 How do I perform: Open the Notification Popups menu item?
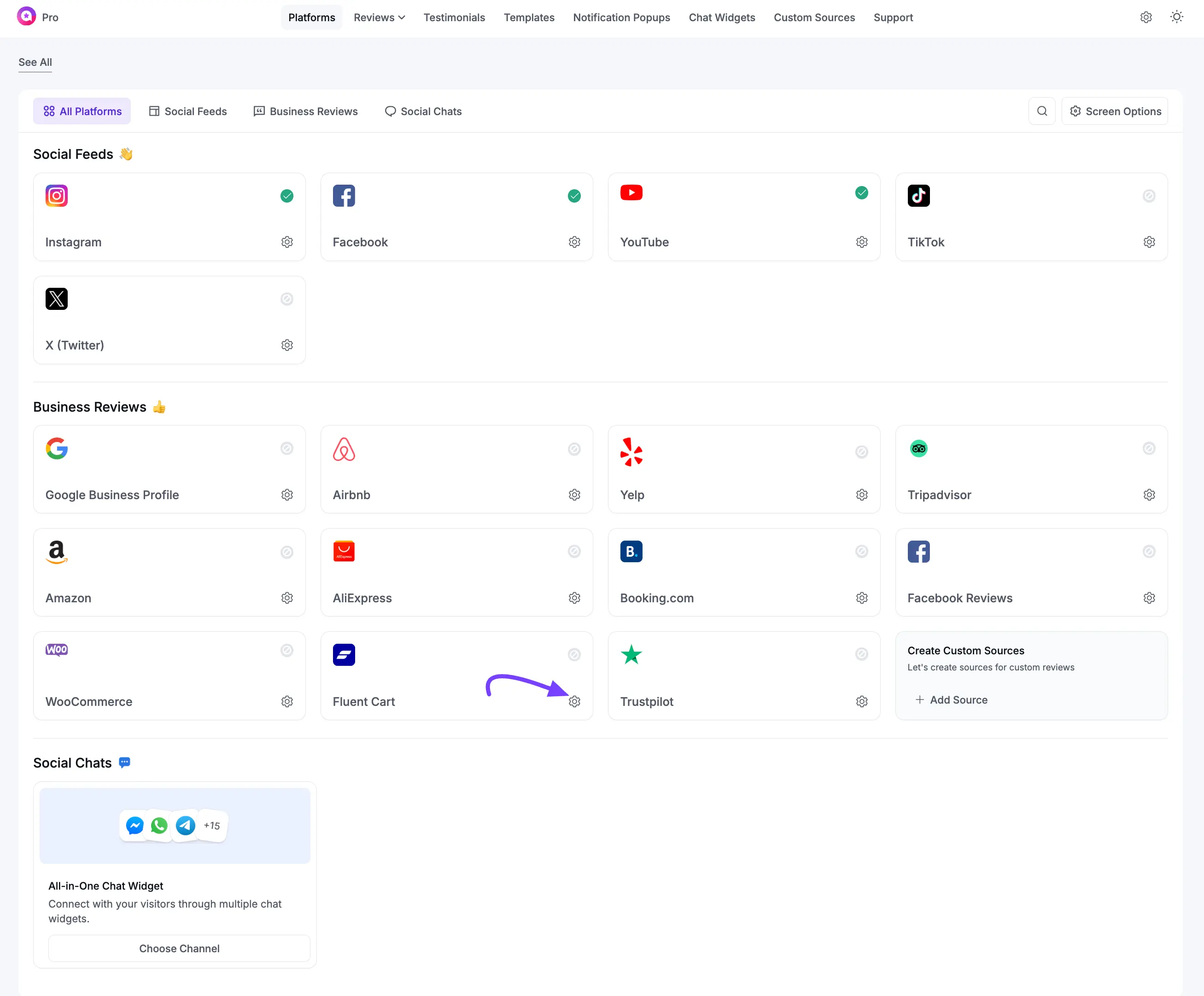pos(621,17)
